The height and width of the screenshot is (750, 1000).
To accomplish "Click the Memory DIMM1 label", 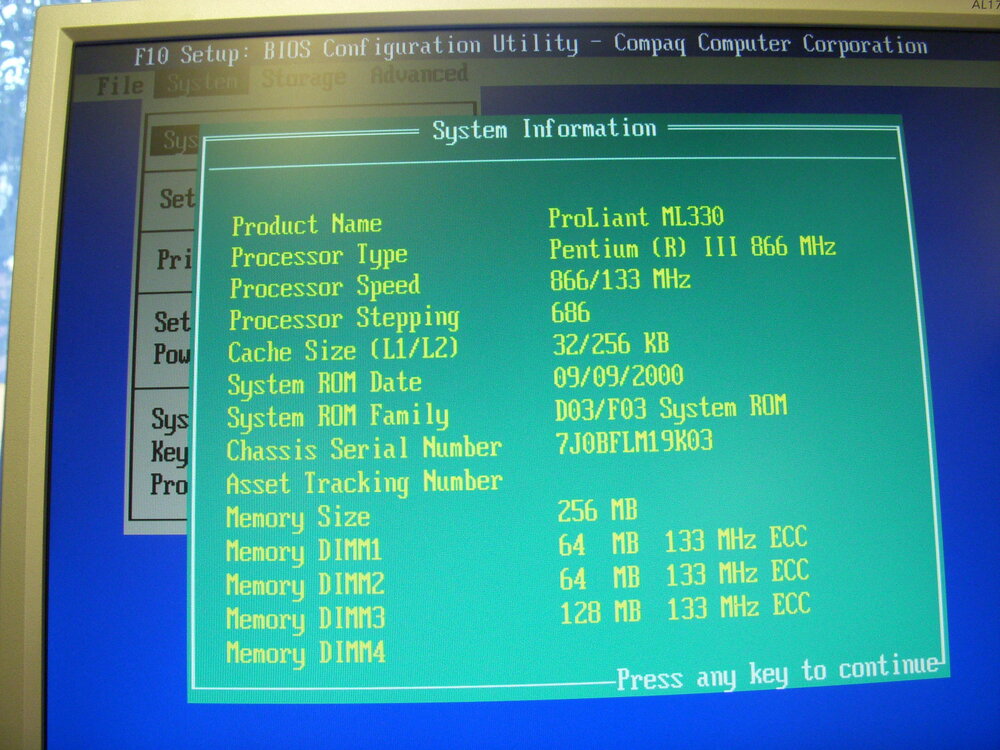I will [304, 551].
